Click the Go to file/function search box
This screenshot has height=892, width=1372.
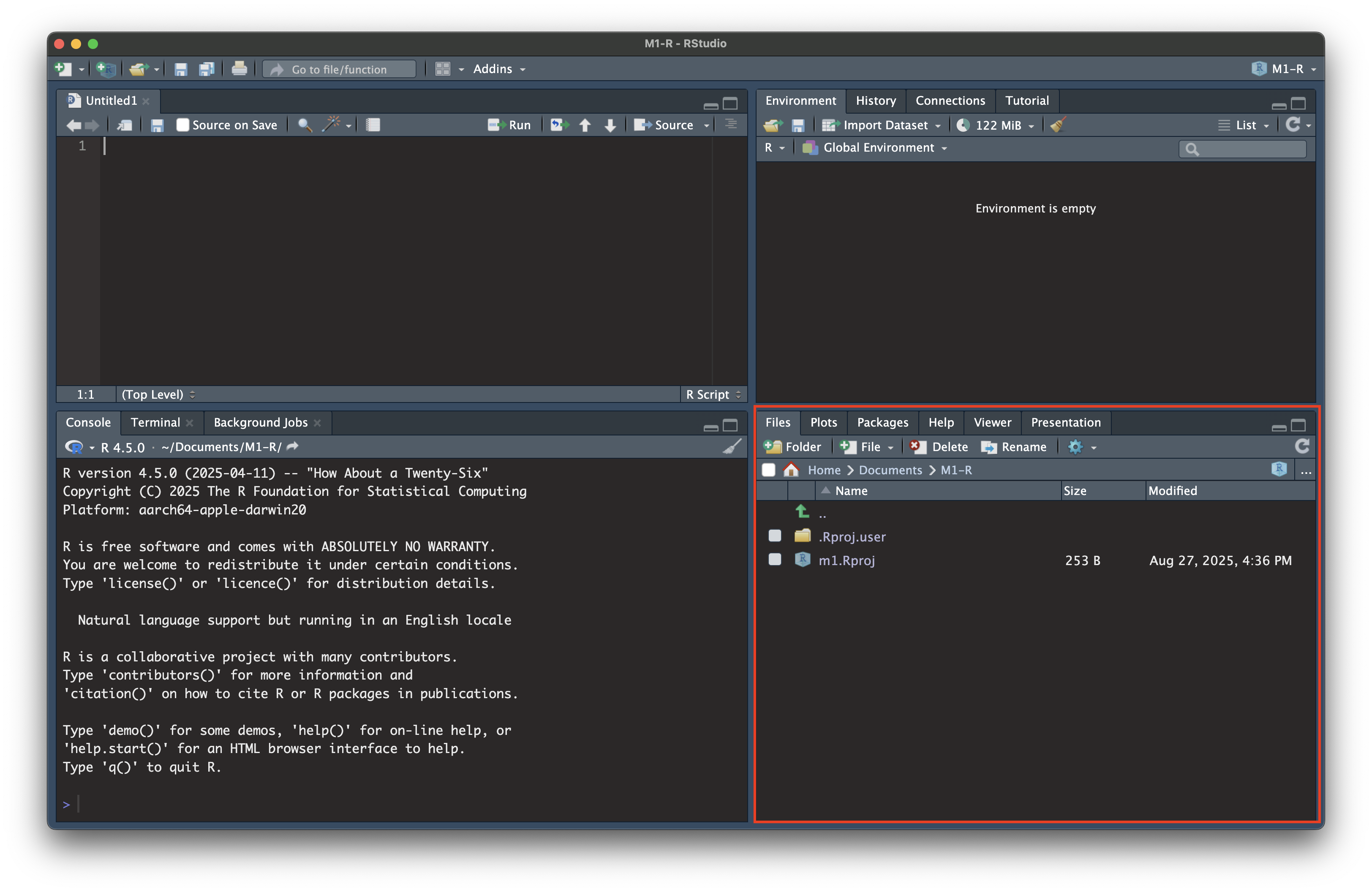click(x=340, y=69)
